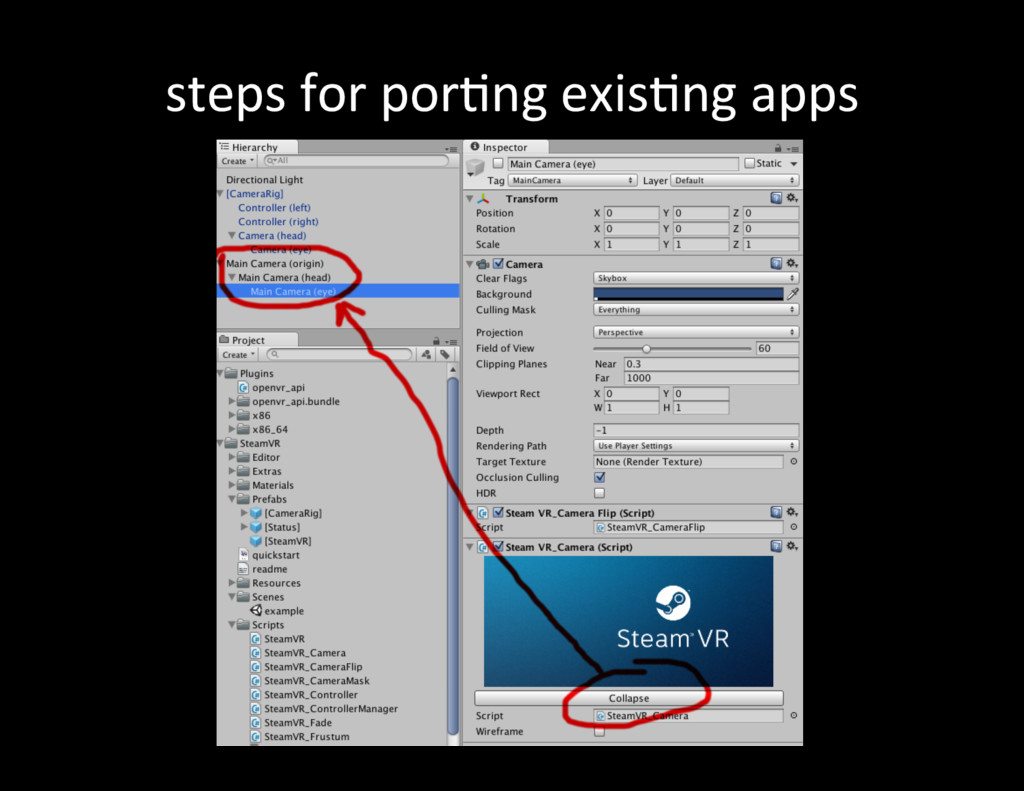This screenshot has width=1024, height=791.
Task: Open the Camera component gear menu
Action: click(792, 263)
